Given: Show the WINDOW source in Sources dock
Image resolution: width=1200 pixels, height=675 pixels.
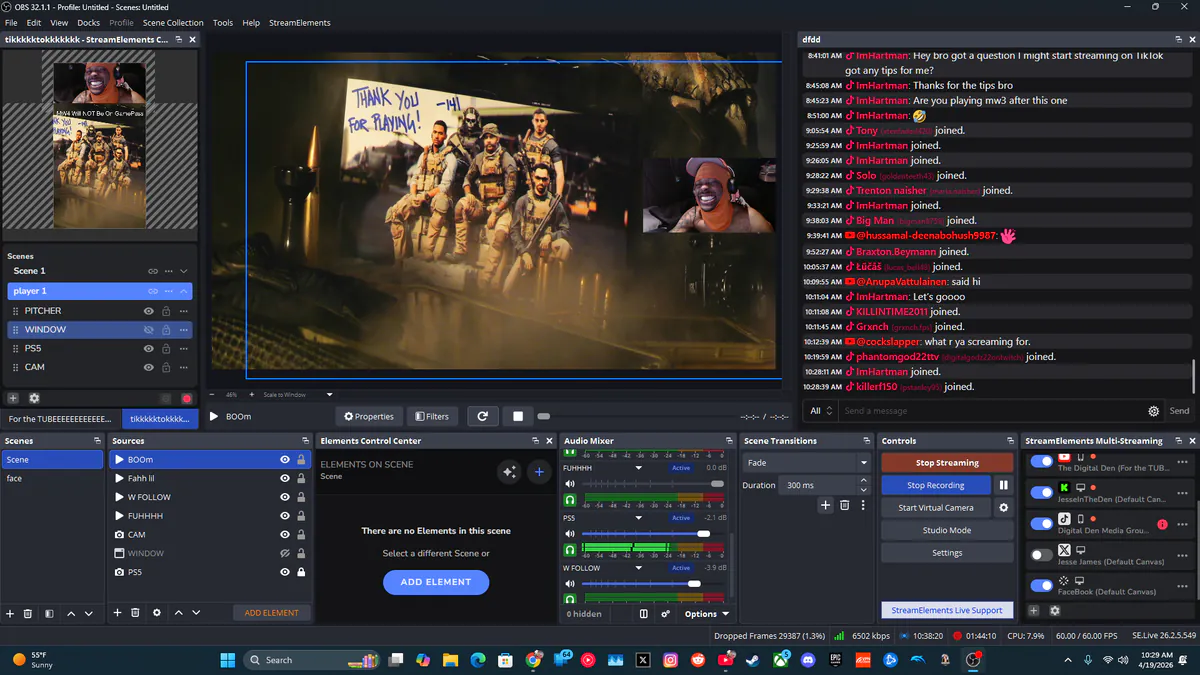Looking at the screenshot, I should [x=285, y=553].
